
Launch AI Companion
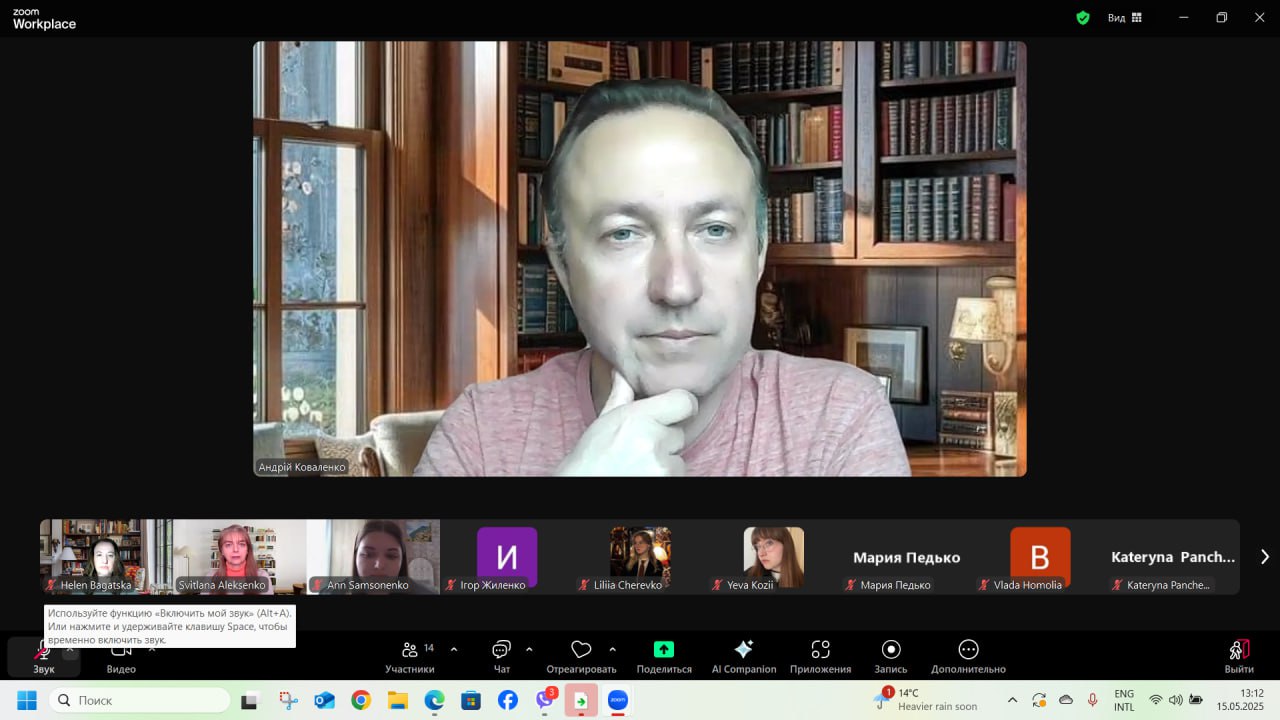click(x=743, y=657)
